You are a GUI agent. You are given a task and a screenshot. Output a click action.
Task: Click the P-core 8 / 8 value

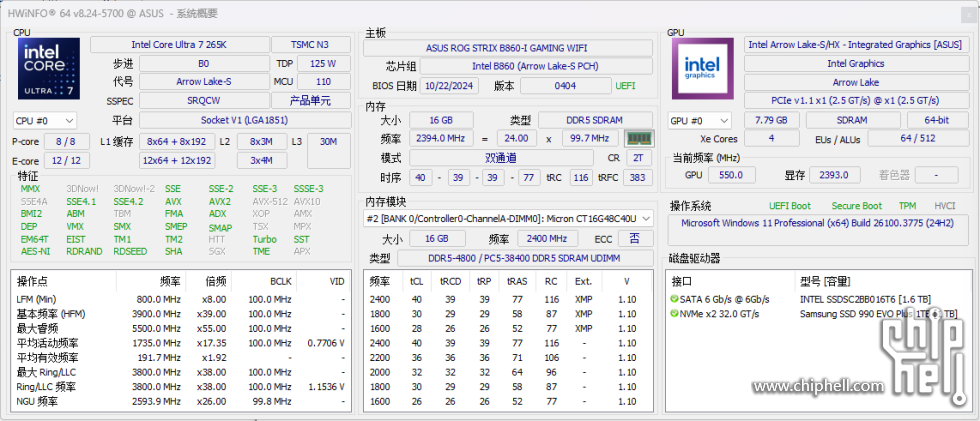[69, 142]
